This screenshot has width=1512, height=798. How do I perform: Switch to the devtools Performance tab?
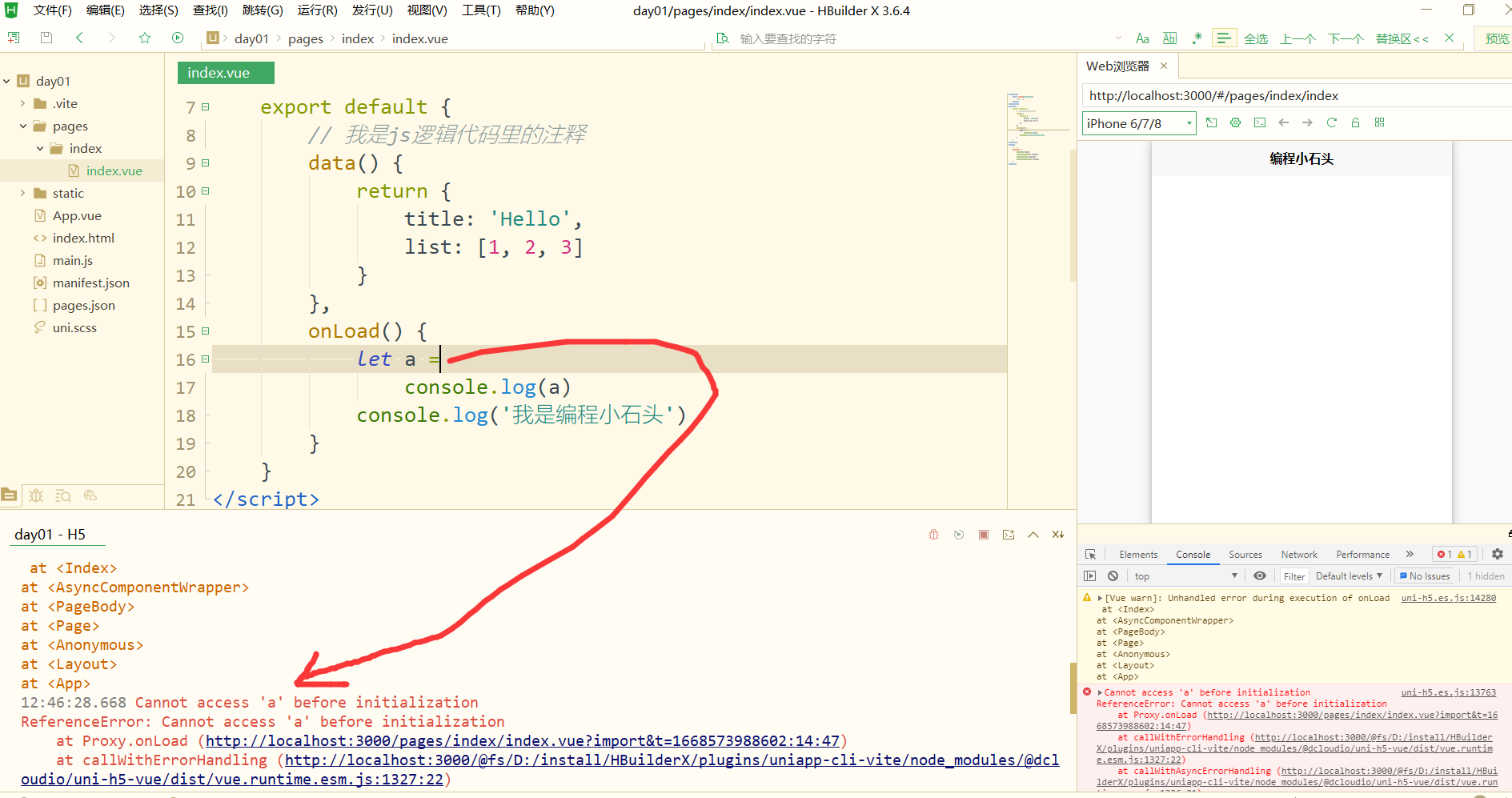coord(1362,554)
